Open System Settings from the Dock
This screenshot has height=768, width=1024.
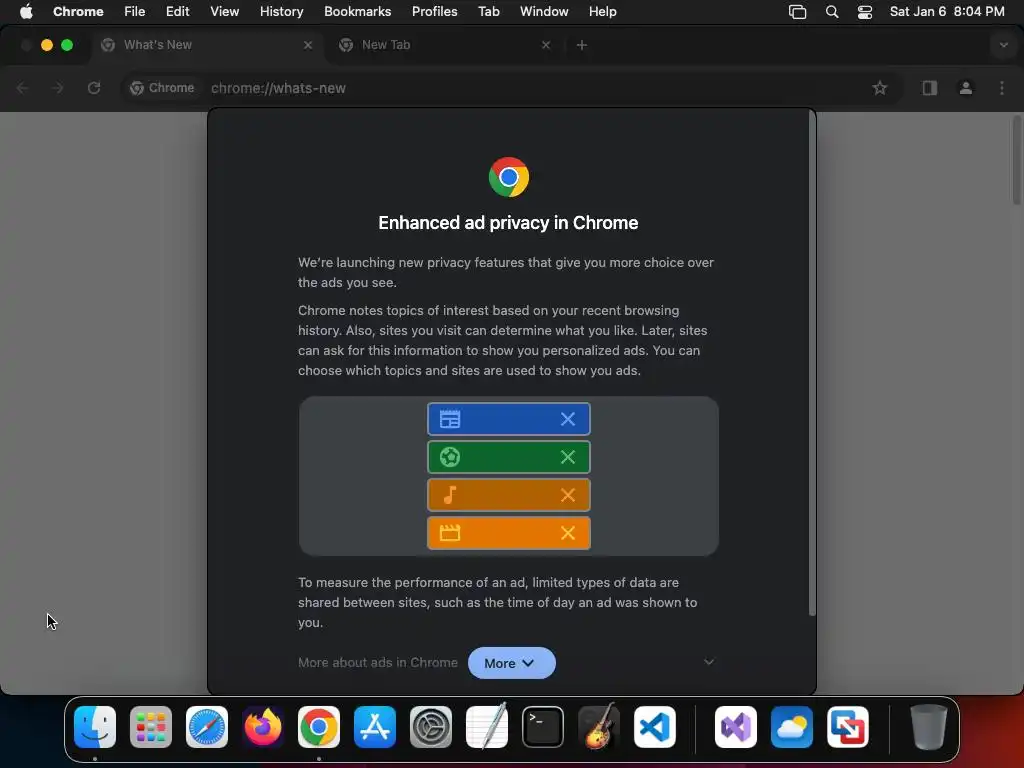[431, 727]
